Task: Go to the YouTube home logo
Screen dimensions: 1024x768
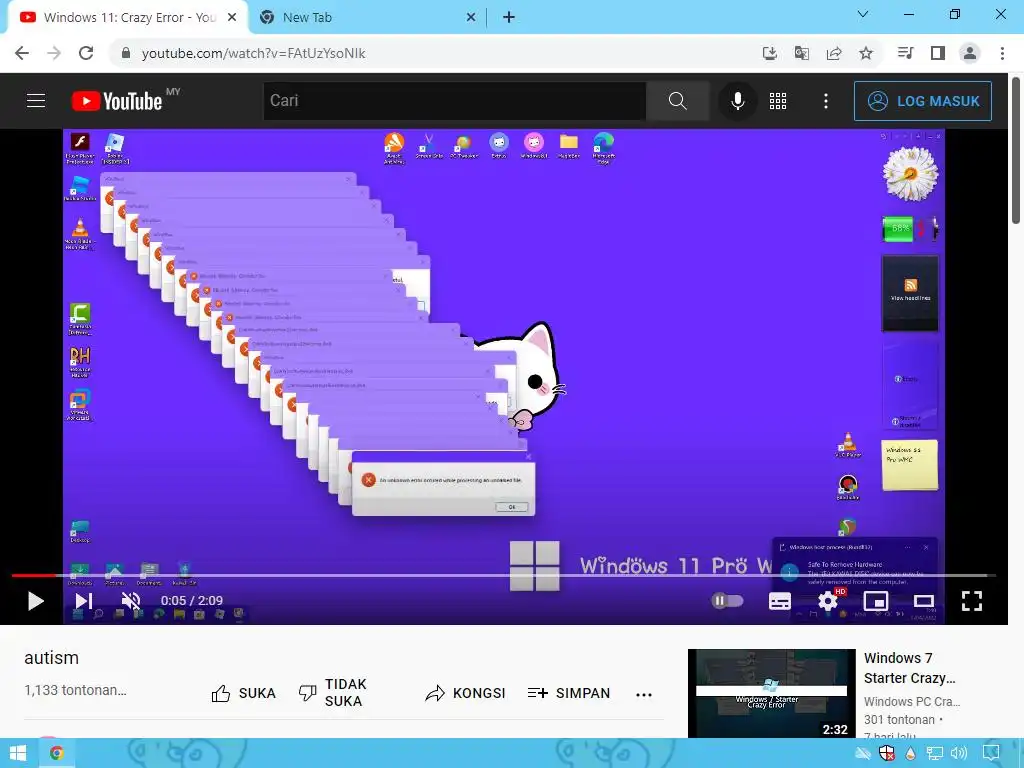Action: pyautogui.click(x=118, y=101)
